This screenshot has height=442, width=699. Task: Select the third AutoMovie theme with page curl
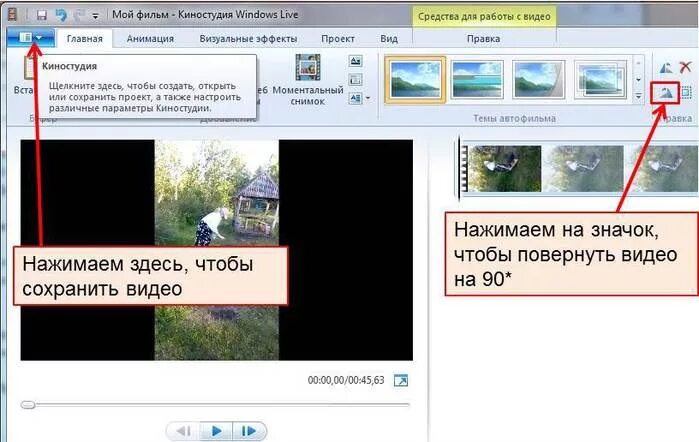(x=539, y=80)
